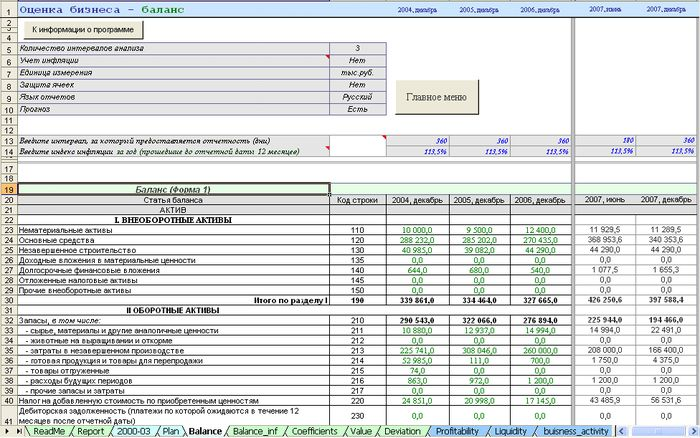Select value 397 588,4 in 2007 column
The width and height of the screenshot is (700, 438).
[666, 300]
